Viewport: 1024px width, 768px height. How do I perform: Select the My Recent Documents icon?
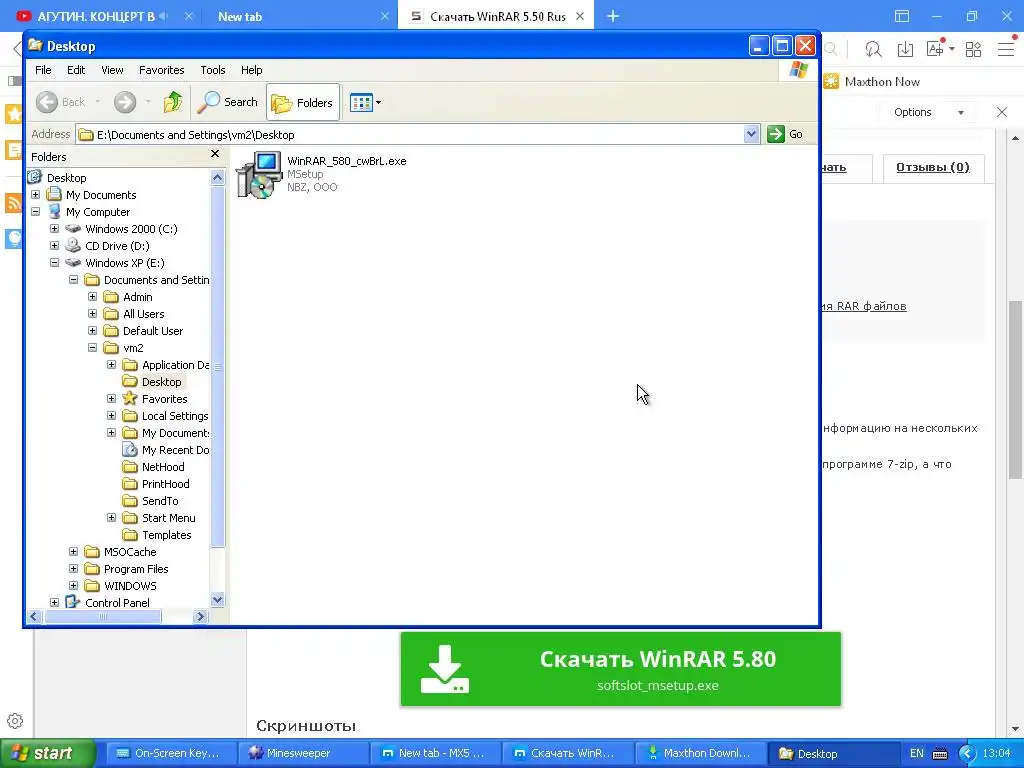(131, 450)
